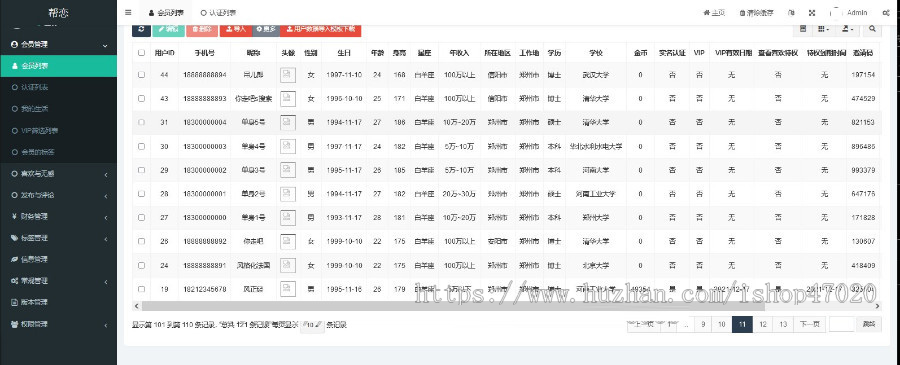Switch to the 会员列表 tab
The width and height of the screenshot is (900, 365).
click(166, 13)
